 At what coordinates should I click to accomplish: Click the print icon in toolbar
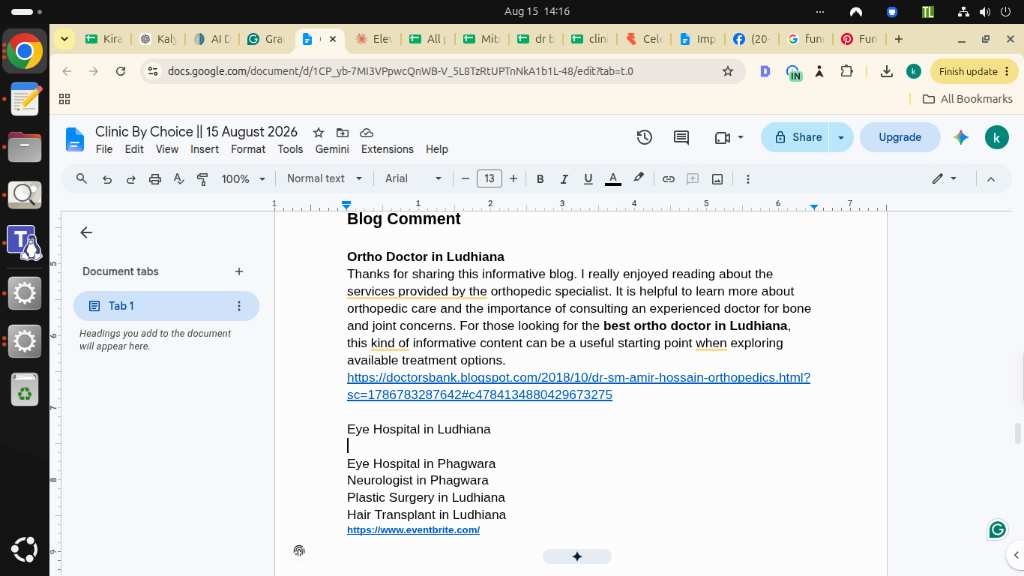(x=155, y=179)
